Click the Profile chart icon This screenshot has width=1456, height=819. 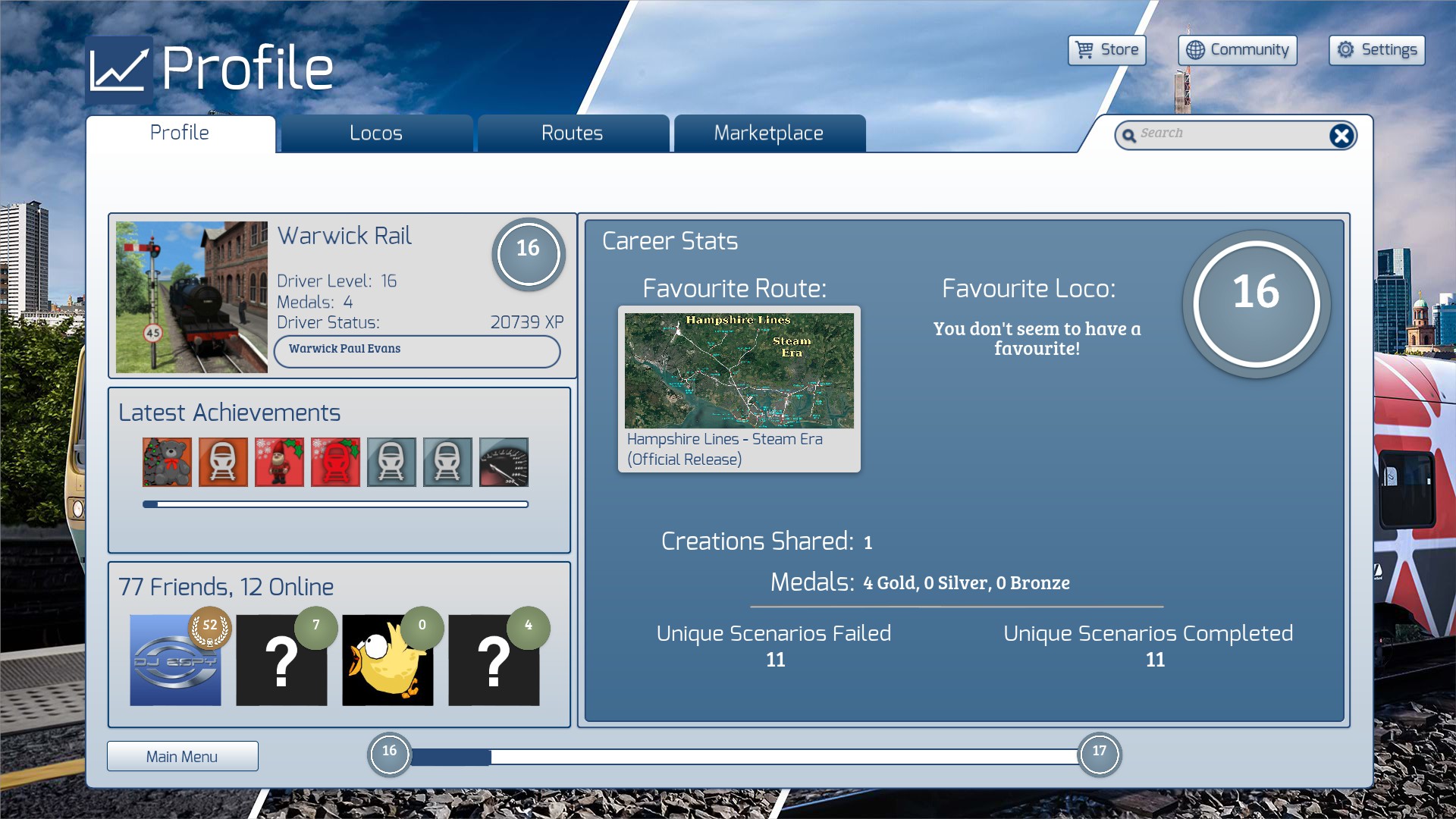tap(118, 70)
